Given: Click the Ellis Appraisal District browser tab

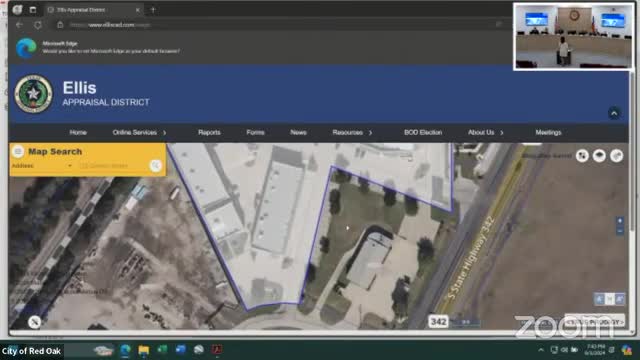Looking at the screenshot, I should 94,9.
